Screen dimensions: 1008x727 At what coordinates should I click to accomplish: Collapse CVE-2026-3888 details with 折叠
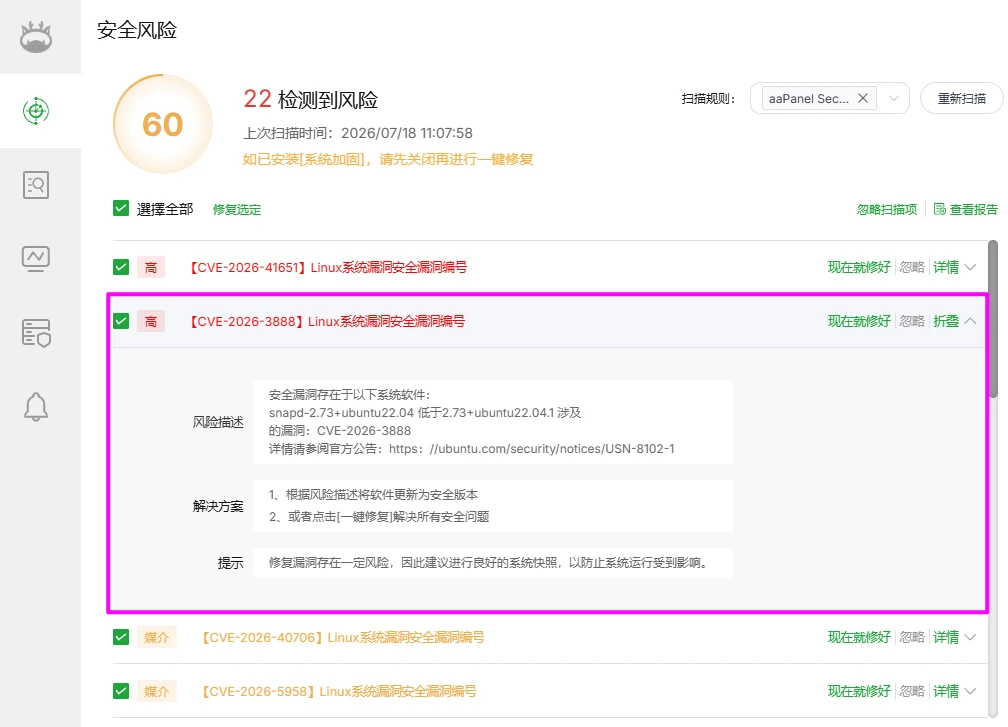(955, 321)
